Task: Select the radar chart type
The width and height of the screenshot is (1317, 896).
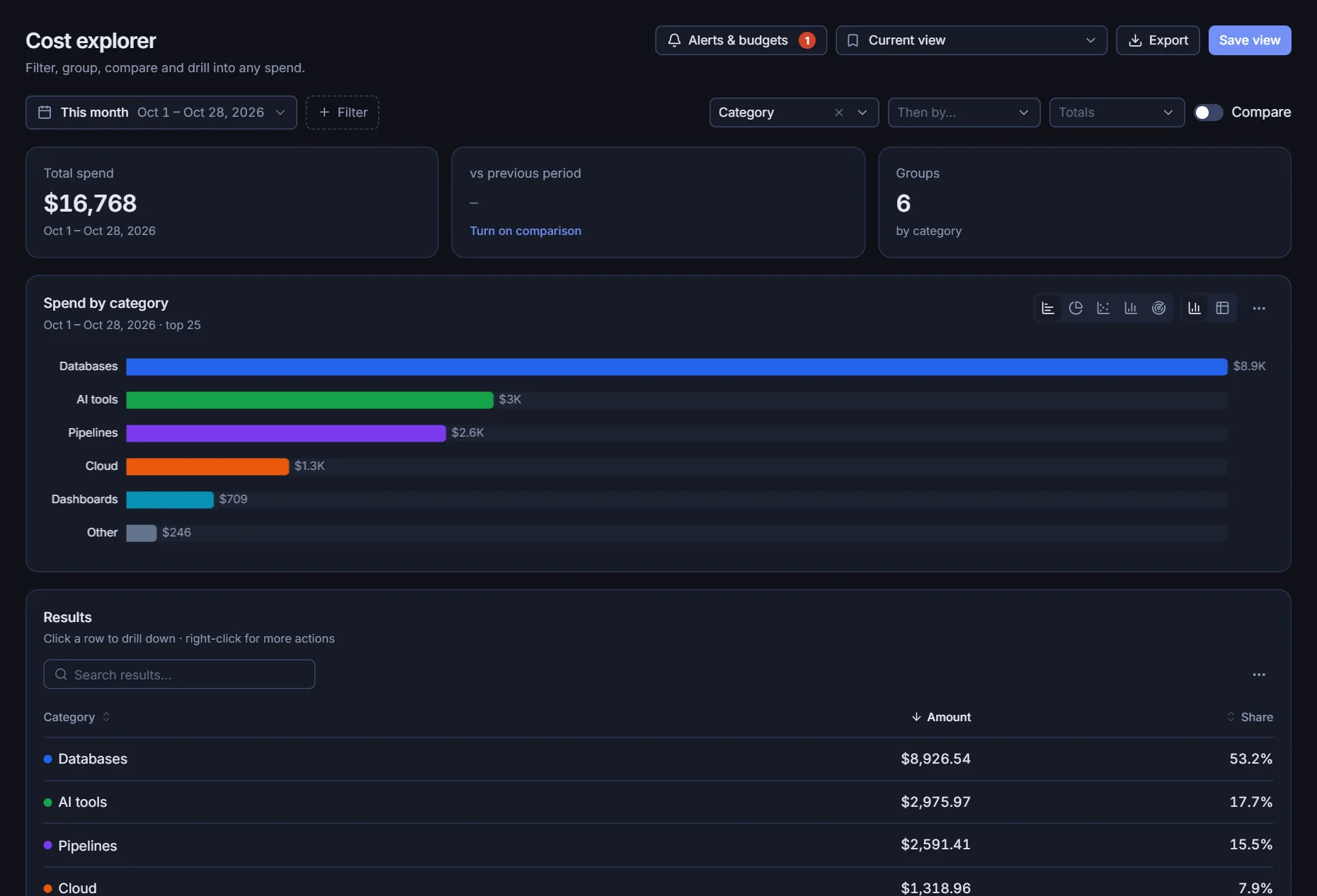Action: [1158, 308]
